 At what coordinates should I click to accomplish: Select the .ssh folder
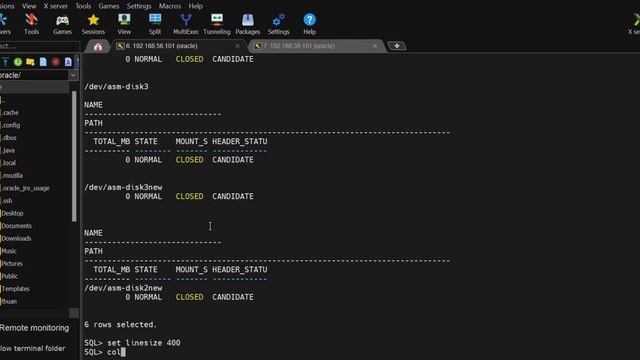click(x=7, y=201)
